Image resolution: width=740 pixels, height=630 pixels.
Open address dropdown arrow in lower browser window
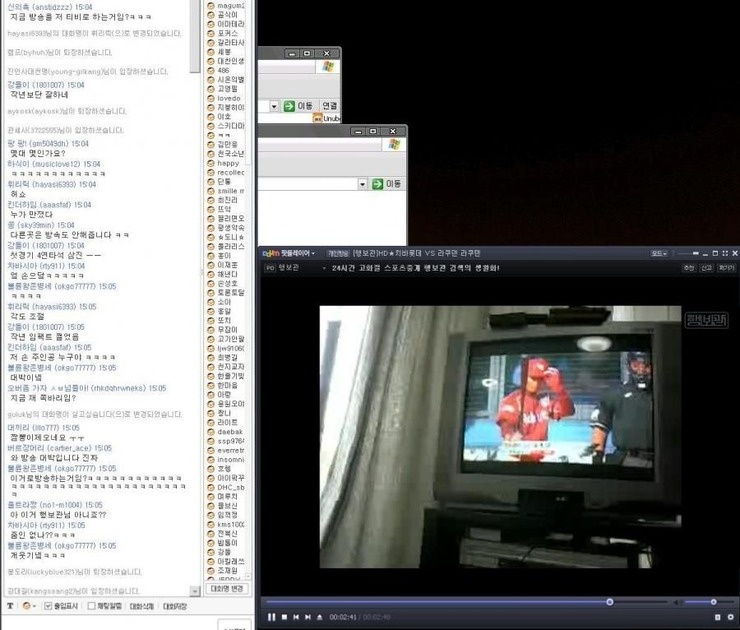(x=362, y=184)
